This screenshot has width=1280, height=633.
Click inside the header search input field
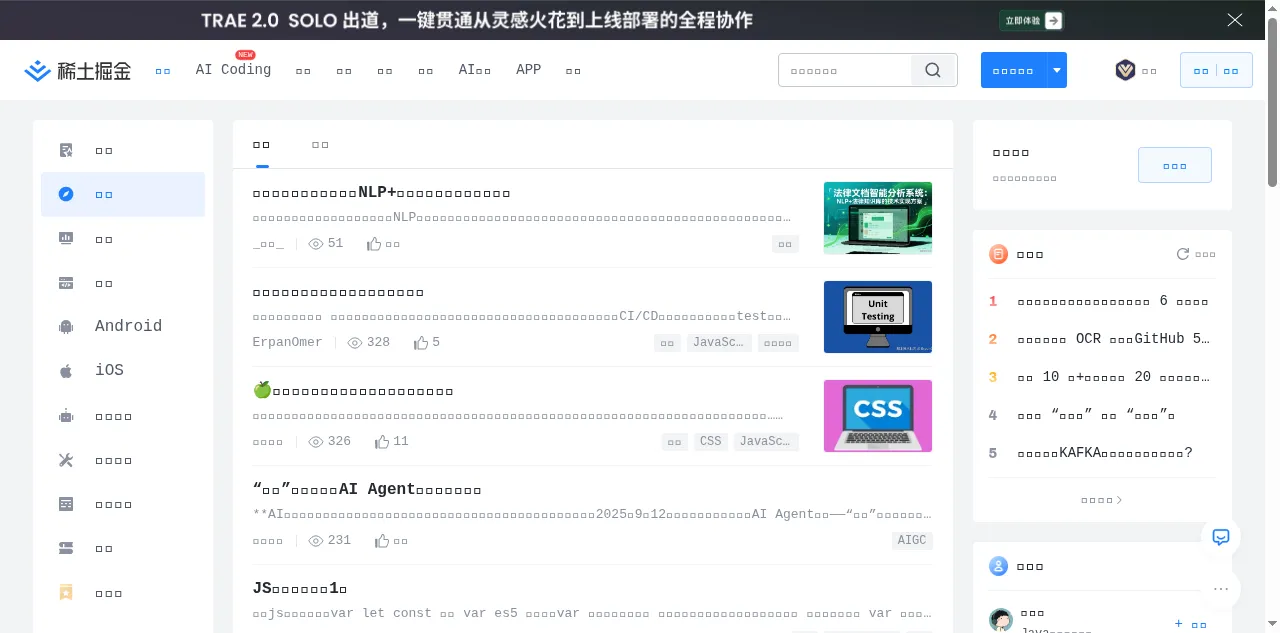(845, 70)
